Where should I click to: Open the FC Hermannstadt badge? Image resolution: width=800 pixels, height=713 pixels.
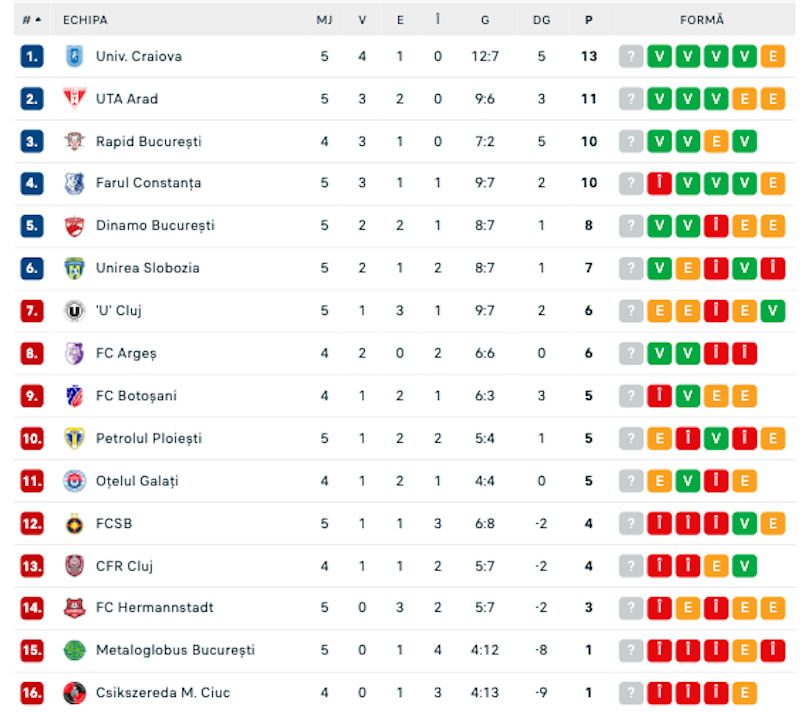tap(74, 607)
